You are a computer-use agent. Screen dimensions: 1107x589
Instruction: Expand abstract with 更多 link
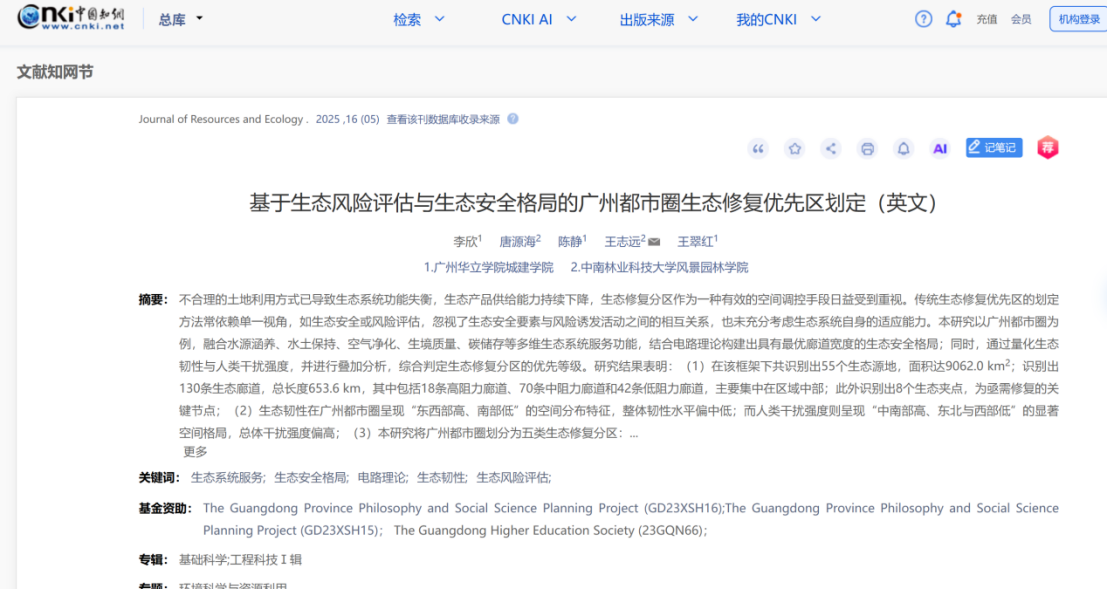195,451
